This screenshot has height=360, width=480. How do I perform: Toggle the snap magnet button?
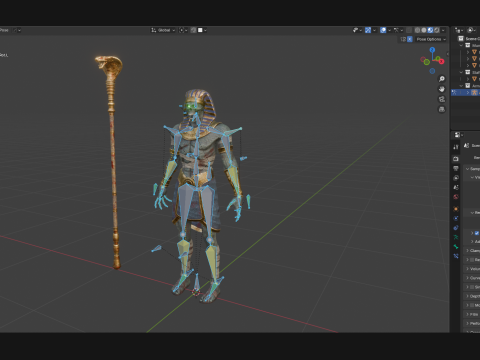[193, 30]
